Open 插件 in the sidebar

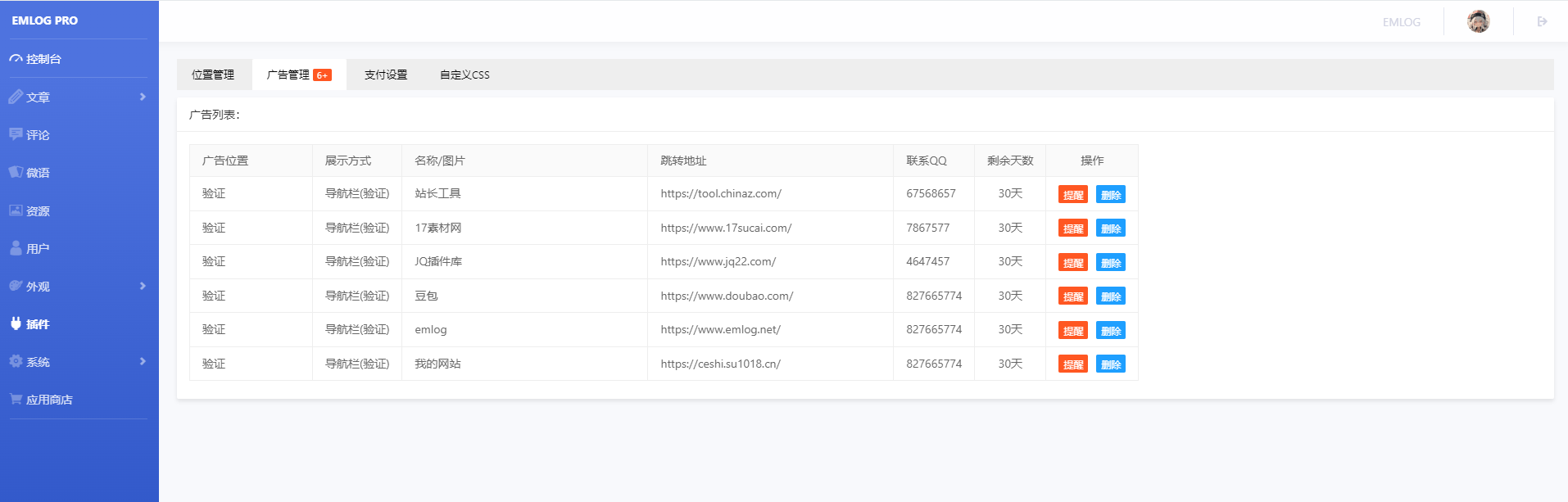pyautogui.click(x=38, y=324)
